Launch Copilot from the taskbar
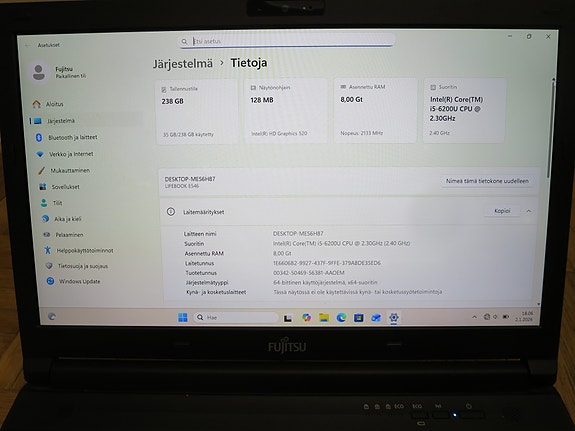 point(306,318)
